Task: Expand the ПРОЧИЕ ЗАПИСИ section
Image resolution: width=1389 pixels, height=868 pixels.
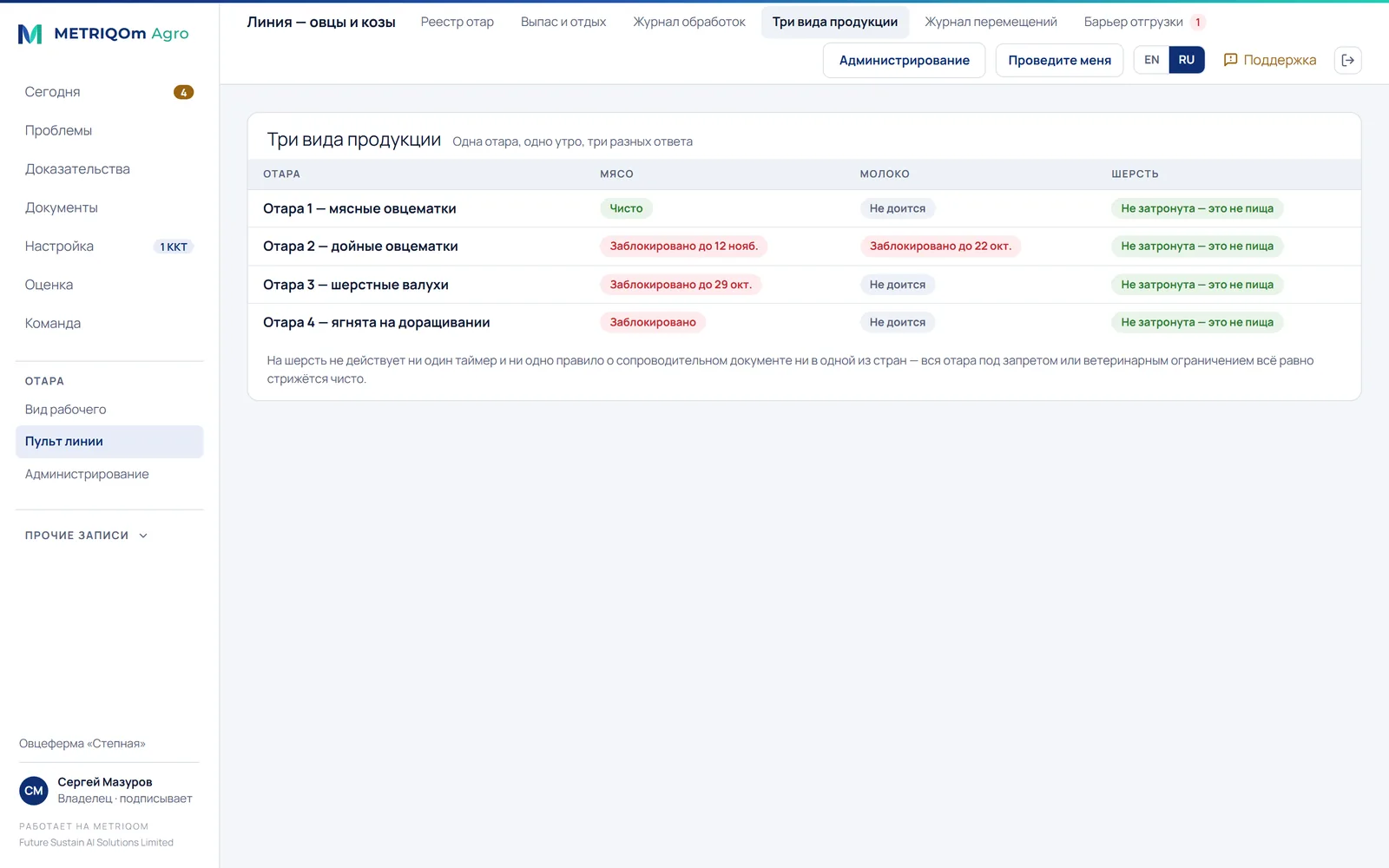Action: pyautogui.click(x=86, y=536)
